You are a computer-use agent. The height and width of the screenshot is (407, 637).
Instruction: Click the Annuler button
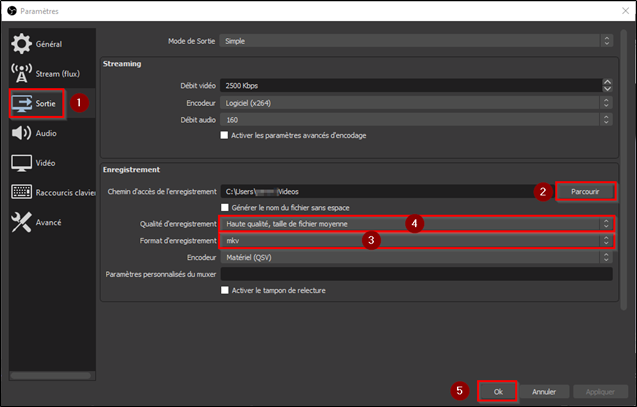(x=543, y=391)
